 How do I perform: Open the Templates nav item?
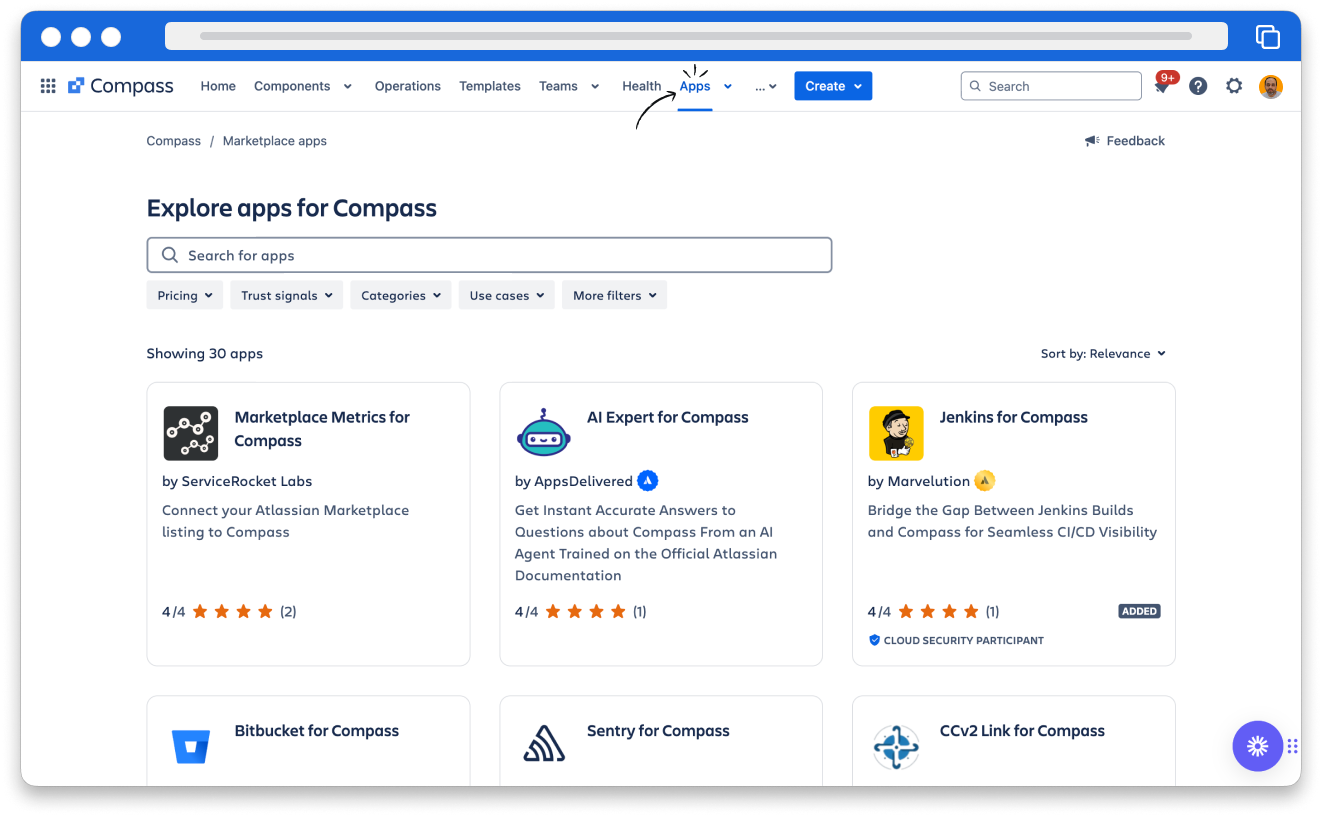490,86
